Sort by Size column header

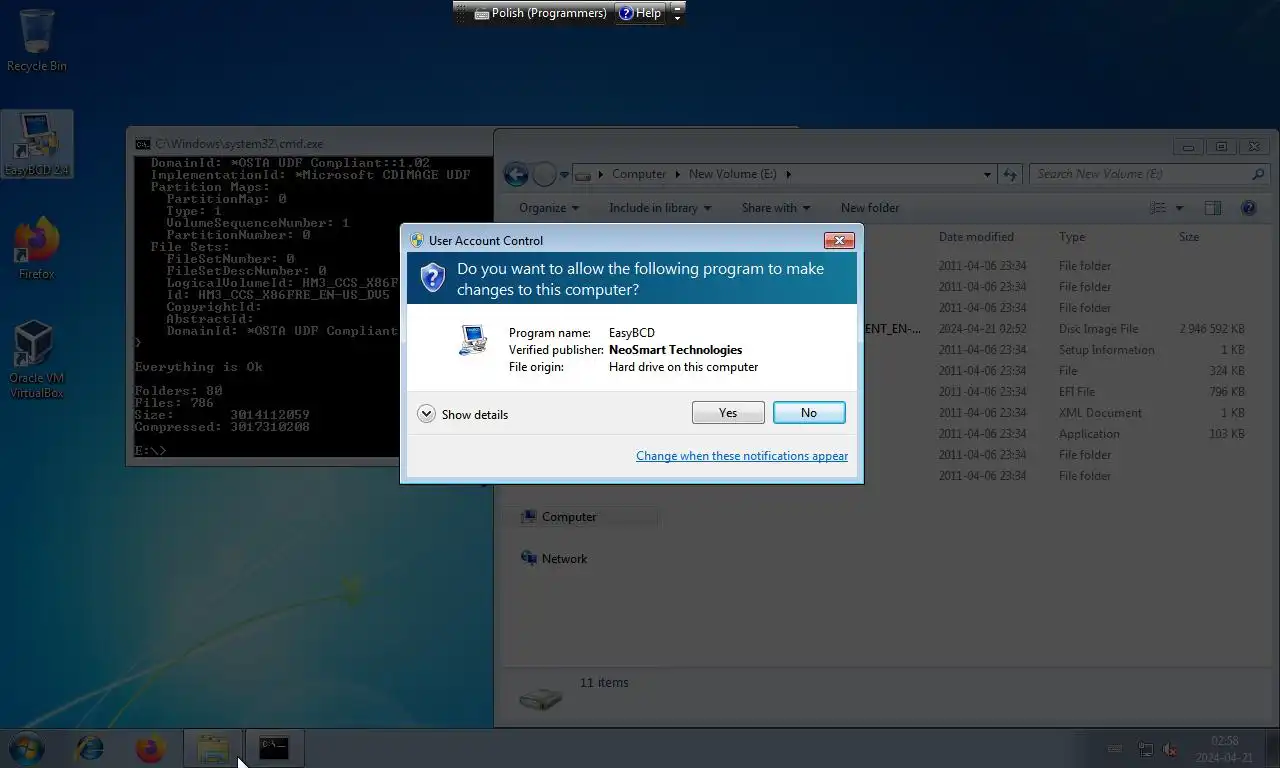coord(1188,237)
